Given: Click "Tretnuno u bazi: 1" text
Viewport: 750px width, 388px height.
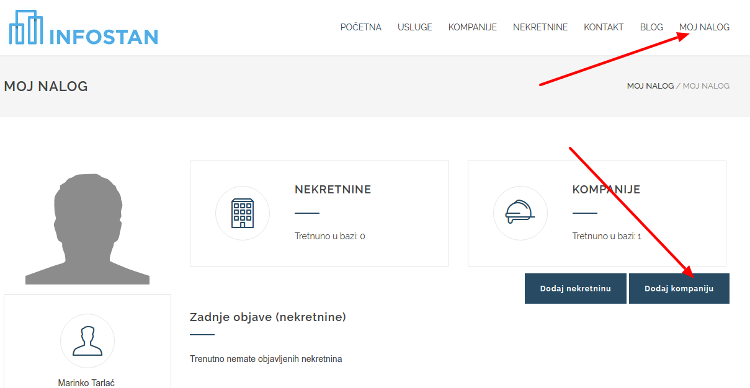Looking at the screenshot, I should [607, 236].
